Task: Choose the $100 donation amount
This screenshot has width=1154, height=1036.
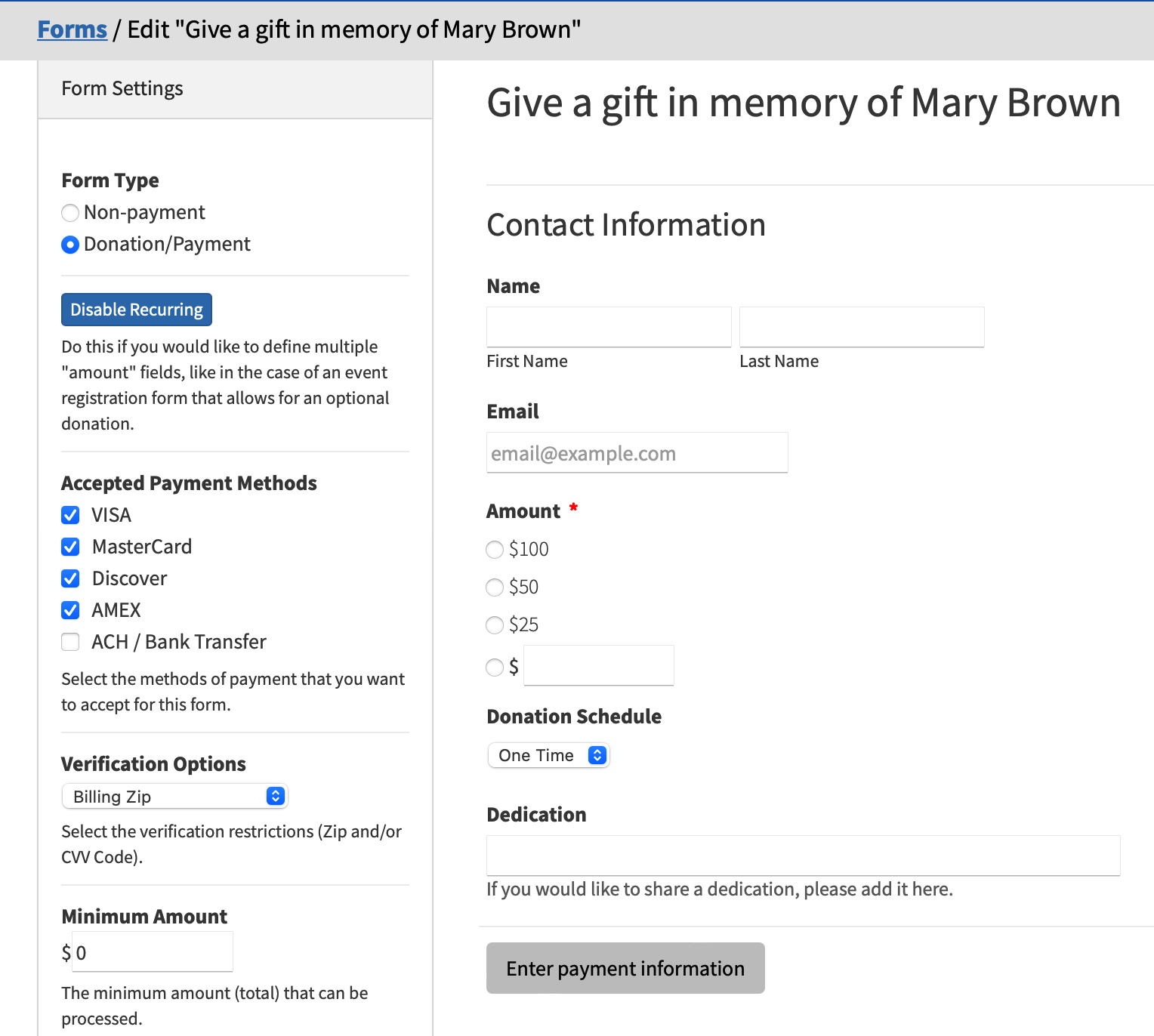Action: (x=495, y=550)
